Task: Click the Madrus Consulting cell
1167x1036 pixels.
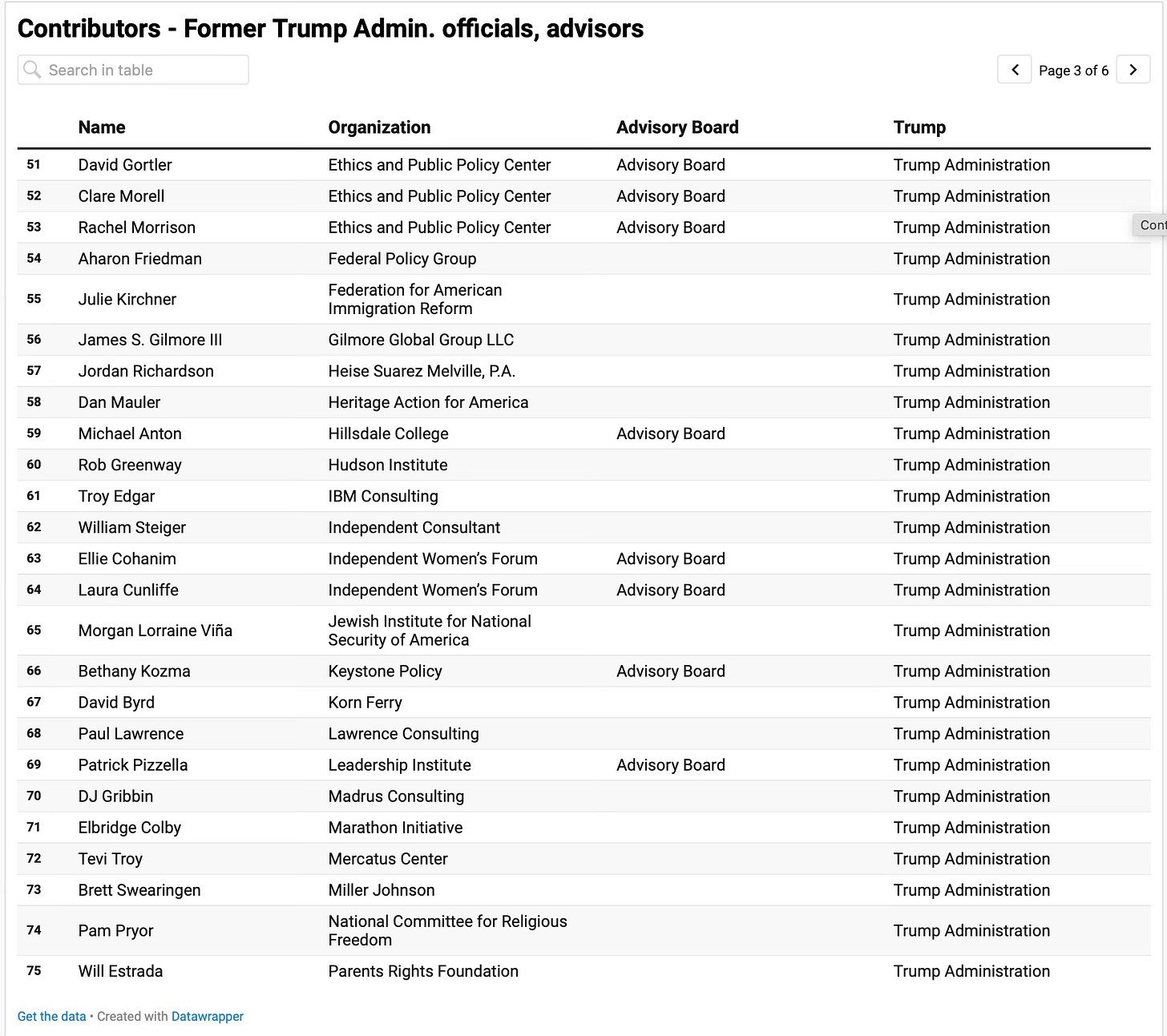Action: point(396,796)
